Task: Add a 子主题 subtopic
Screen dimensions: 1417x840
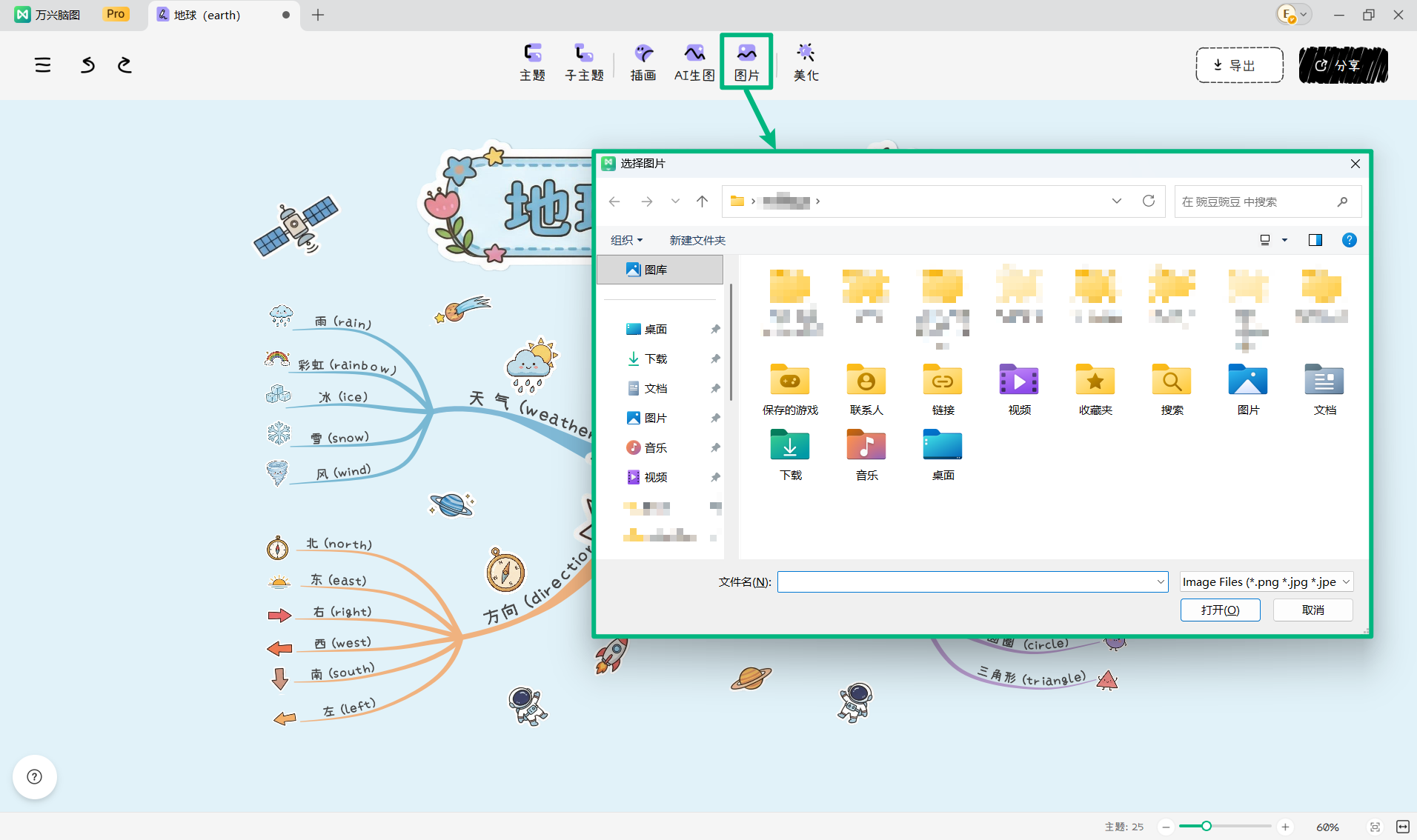Action: (584, 62)
